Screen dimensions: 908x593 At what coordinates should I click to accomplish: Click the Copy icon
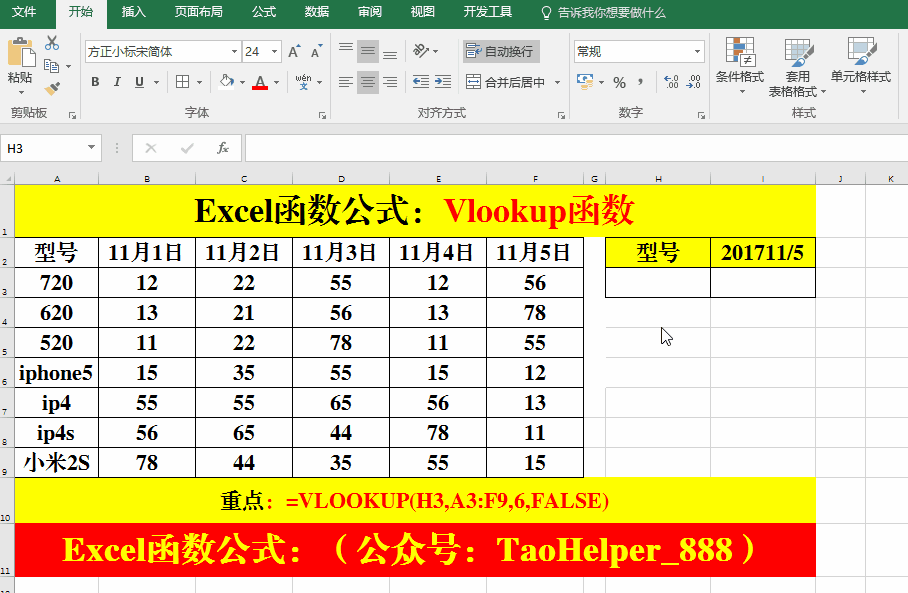[52, 66]
